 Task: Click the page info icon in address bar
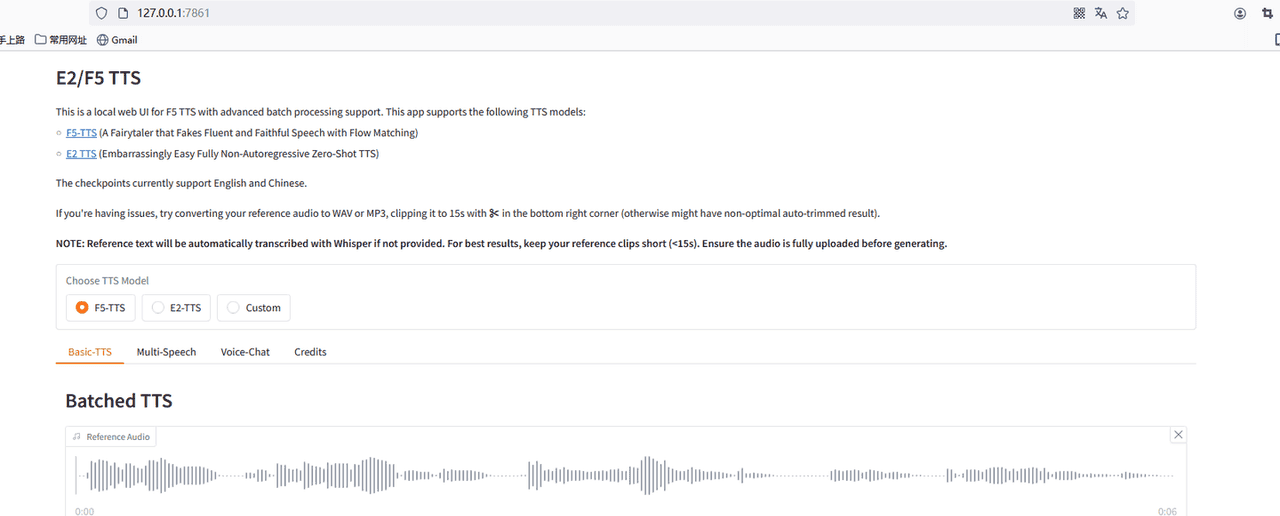[122, 13]
